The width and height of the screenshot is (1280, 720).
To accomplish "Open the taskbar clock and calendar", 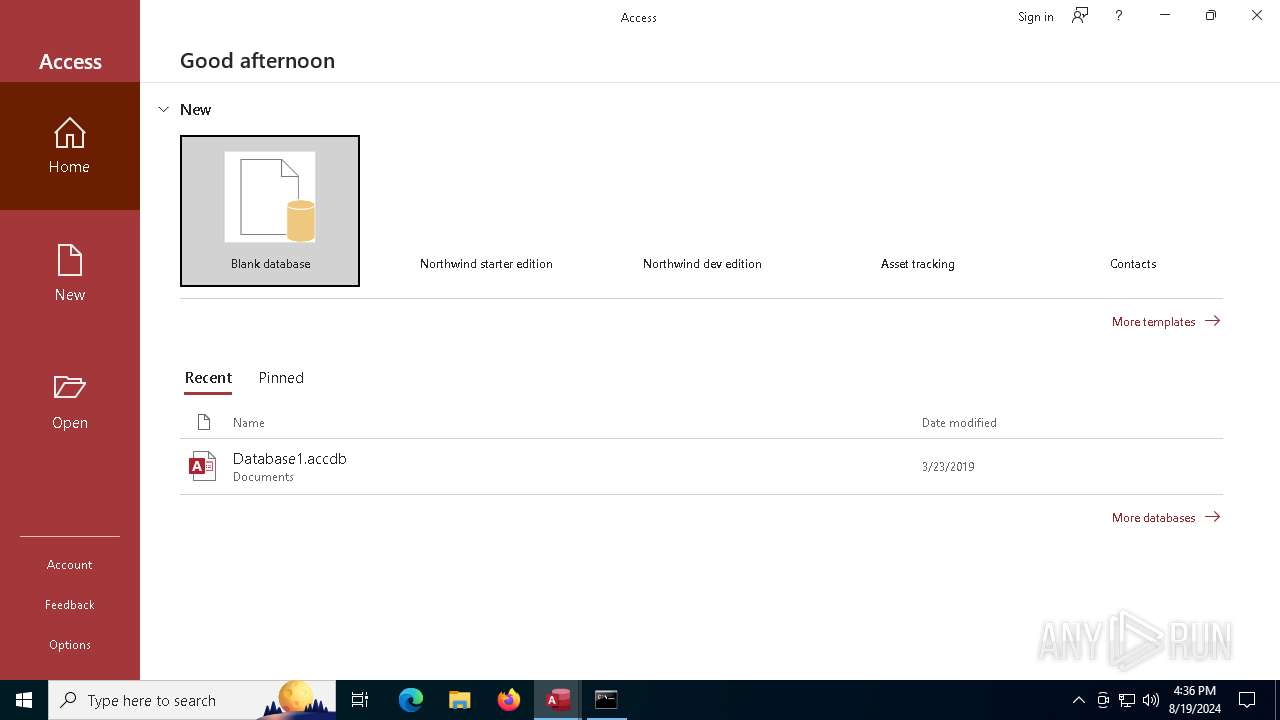I will coord(1194,700).
